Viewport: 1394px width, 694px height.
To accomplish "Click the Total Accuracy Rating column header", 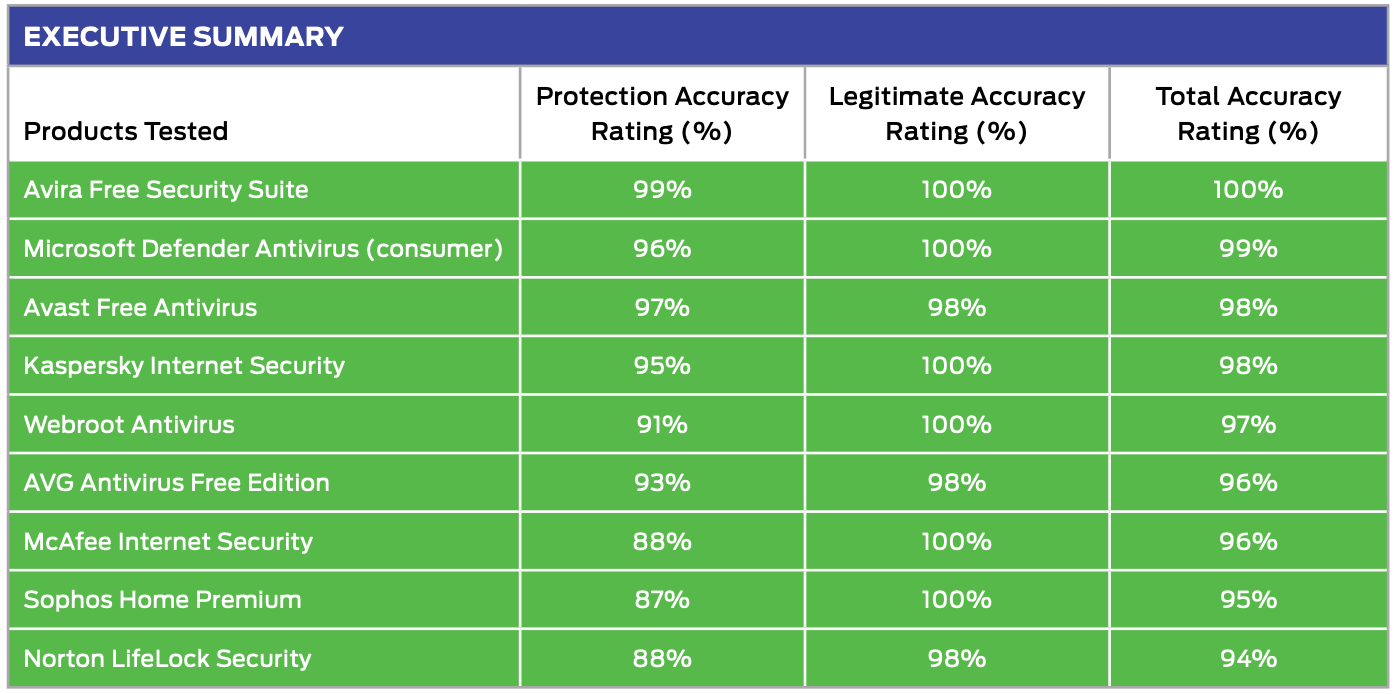I will coord(1248,114).
